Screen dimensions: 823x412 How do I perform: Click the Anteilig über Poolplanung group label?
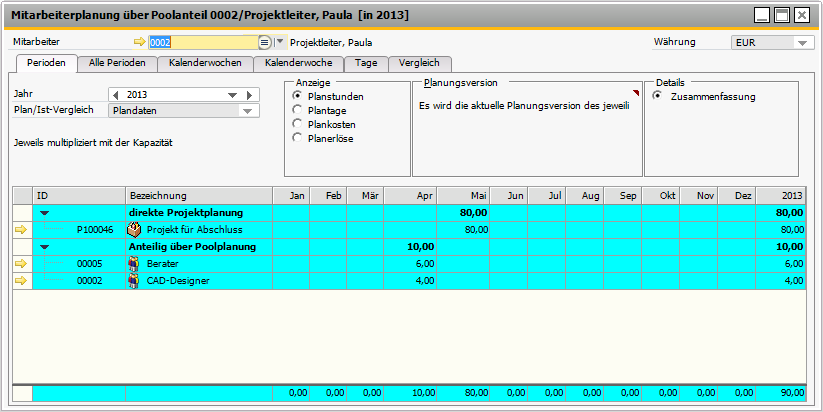point(193,247)
